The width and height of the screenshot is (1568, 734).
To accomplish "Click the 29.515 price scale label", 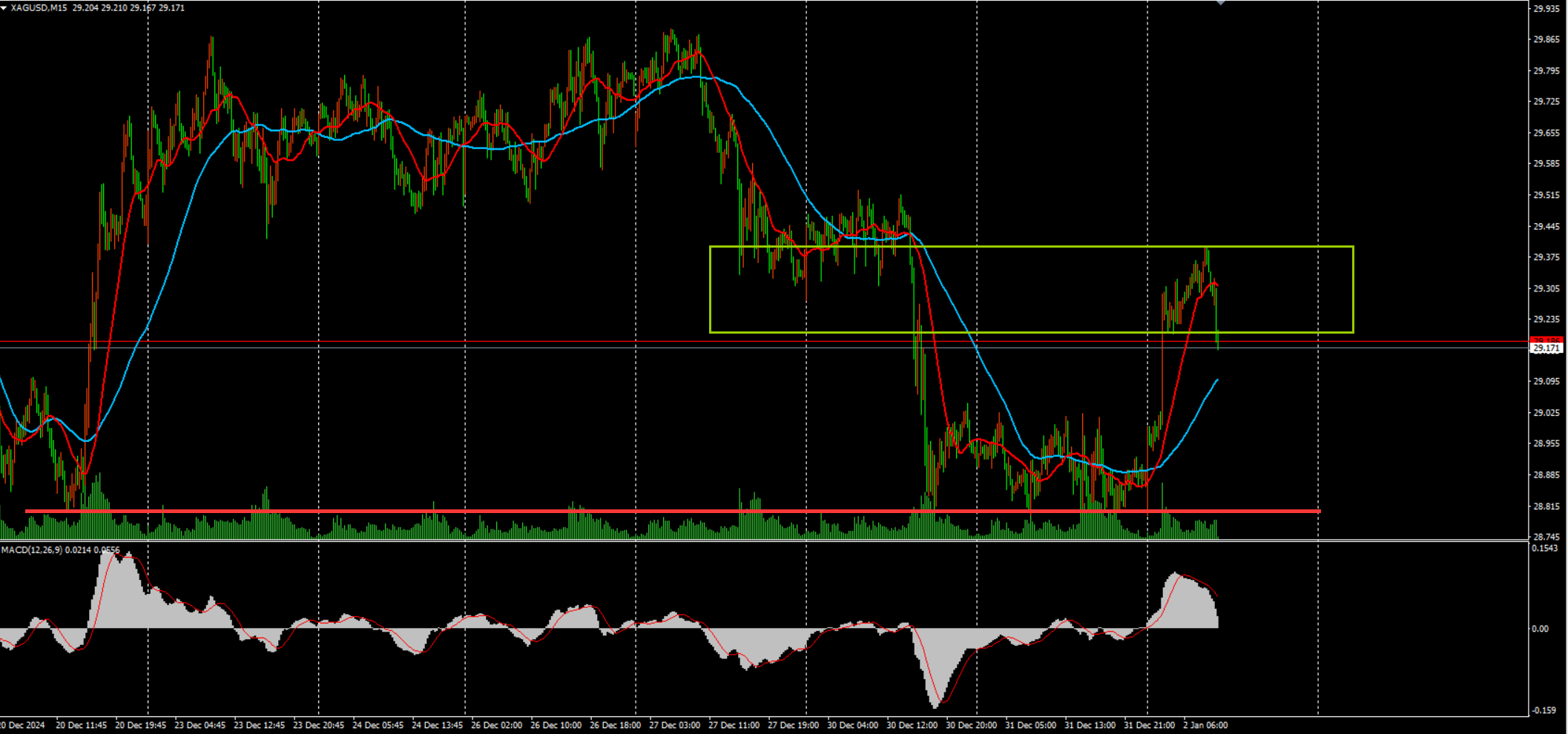I will click(x=1546, y=195).
